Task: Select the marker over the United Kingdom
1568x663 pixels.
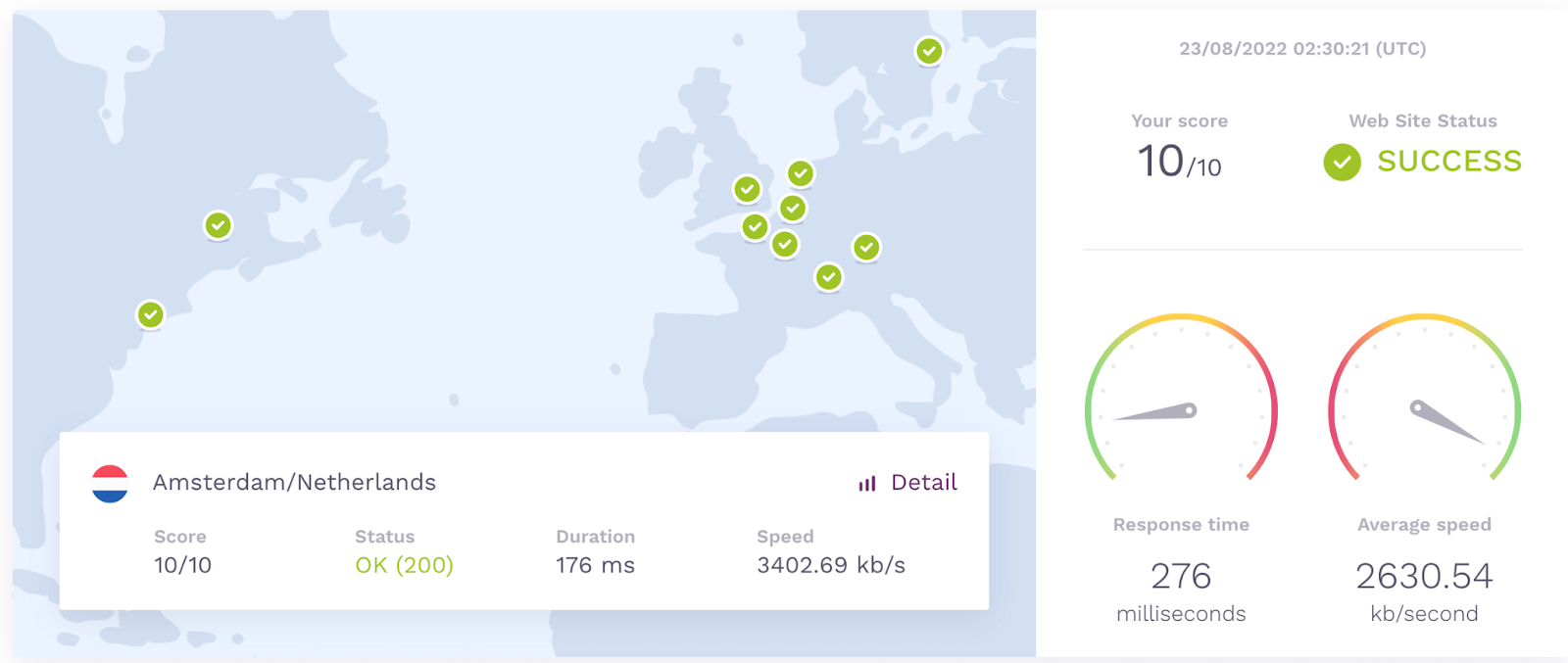Action: 748,189
